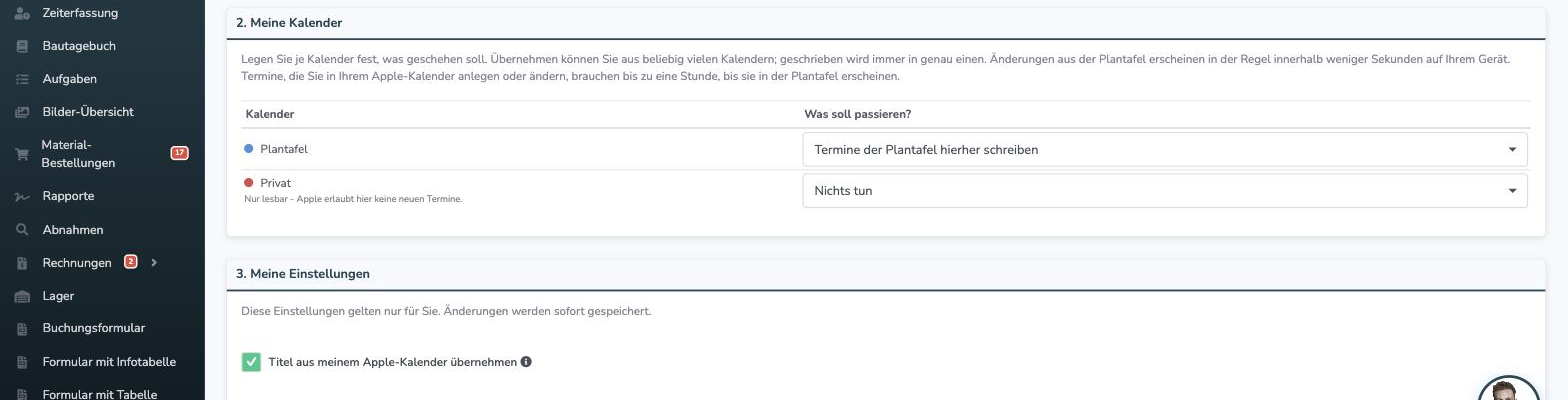Screen dimensions: 1568x400
Task: Click the Bilder-Übersicht images icon
Action: pyautogui.click(x=22, y=112)
